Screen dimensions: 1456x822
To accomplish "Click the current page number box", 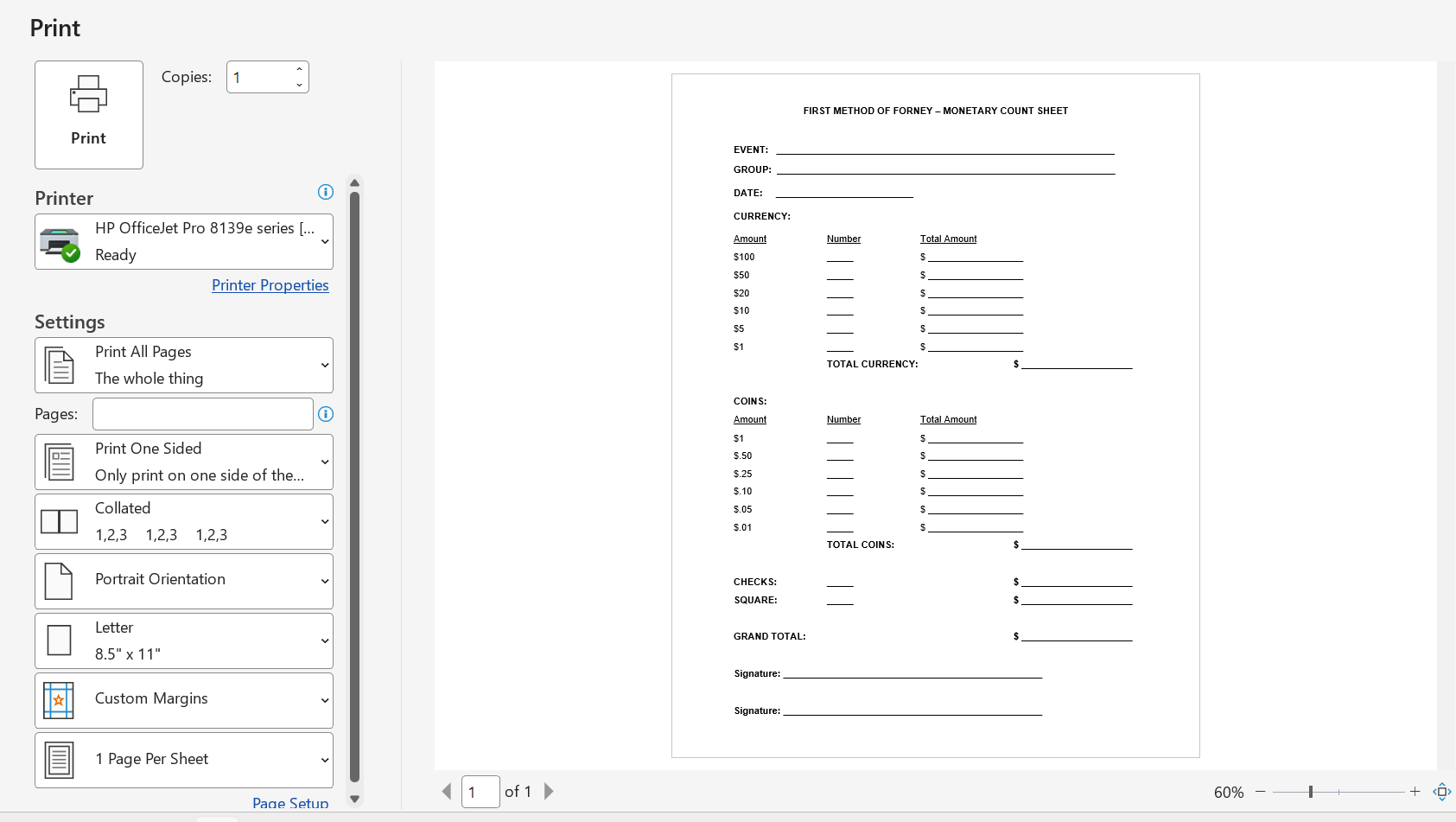I will 480,792.
